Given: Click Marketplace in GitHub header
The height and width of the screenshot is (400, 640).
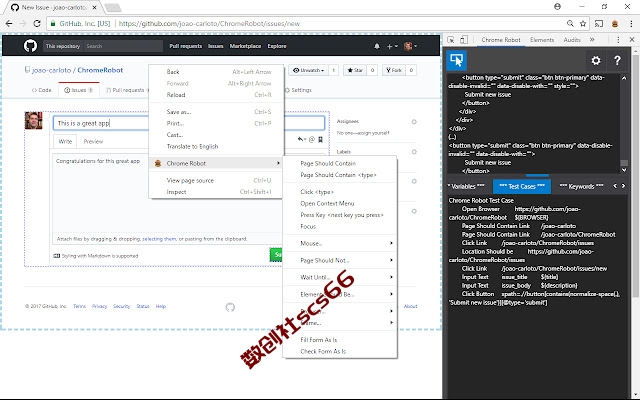Looking at the screenshot, I should (245, 46).
